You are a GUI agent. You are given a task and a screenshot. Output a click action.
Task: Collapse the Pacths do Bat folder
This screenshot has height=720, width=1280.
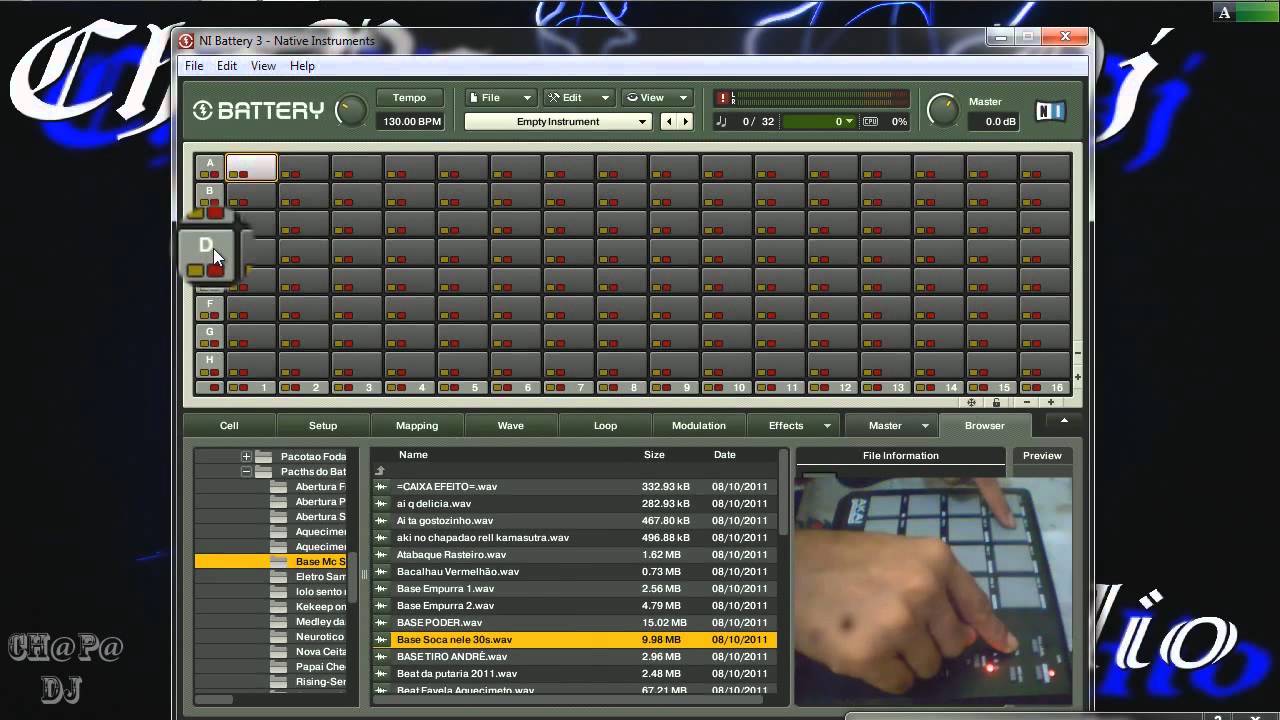pos(246,471)
